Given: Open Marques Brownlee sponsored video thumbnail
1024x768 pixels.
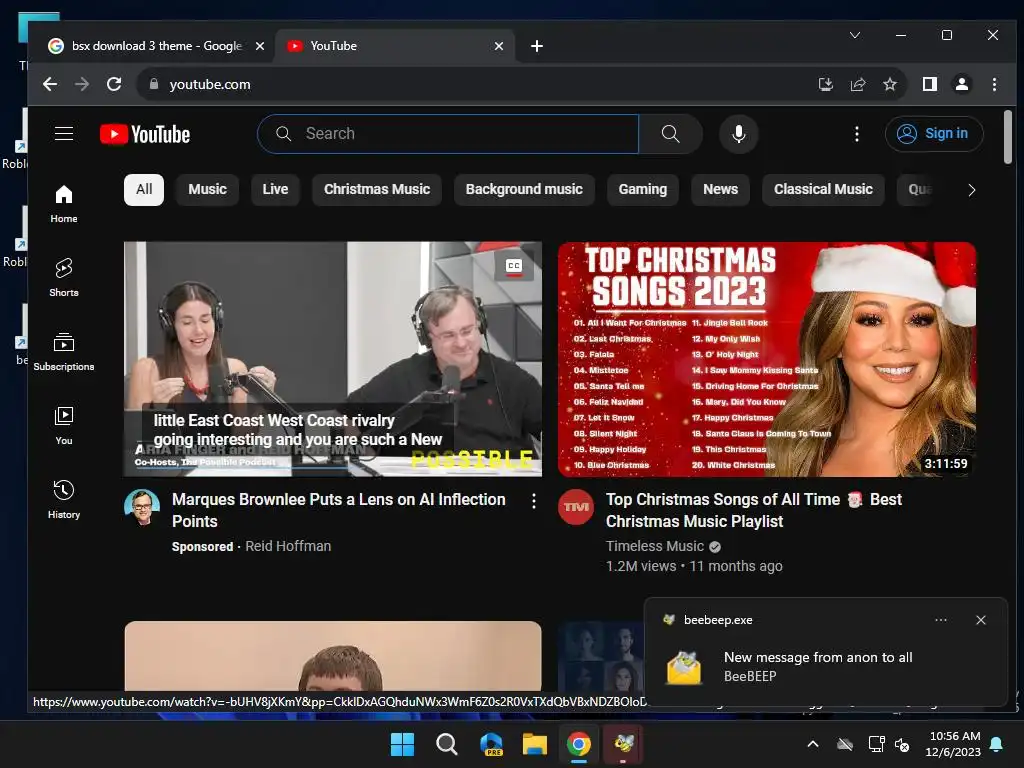Looking at the screenshot, I should tap(333, 359).
